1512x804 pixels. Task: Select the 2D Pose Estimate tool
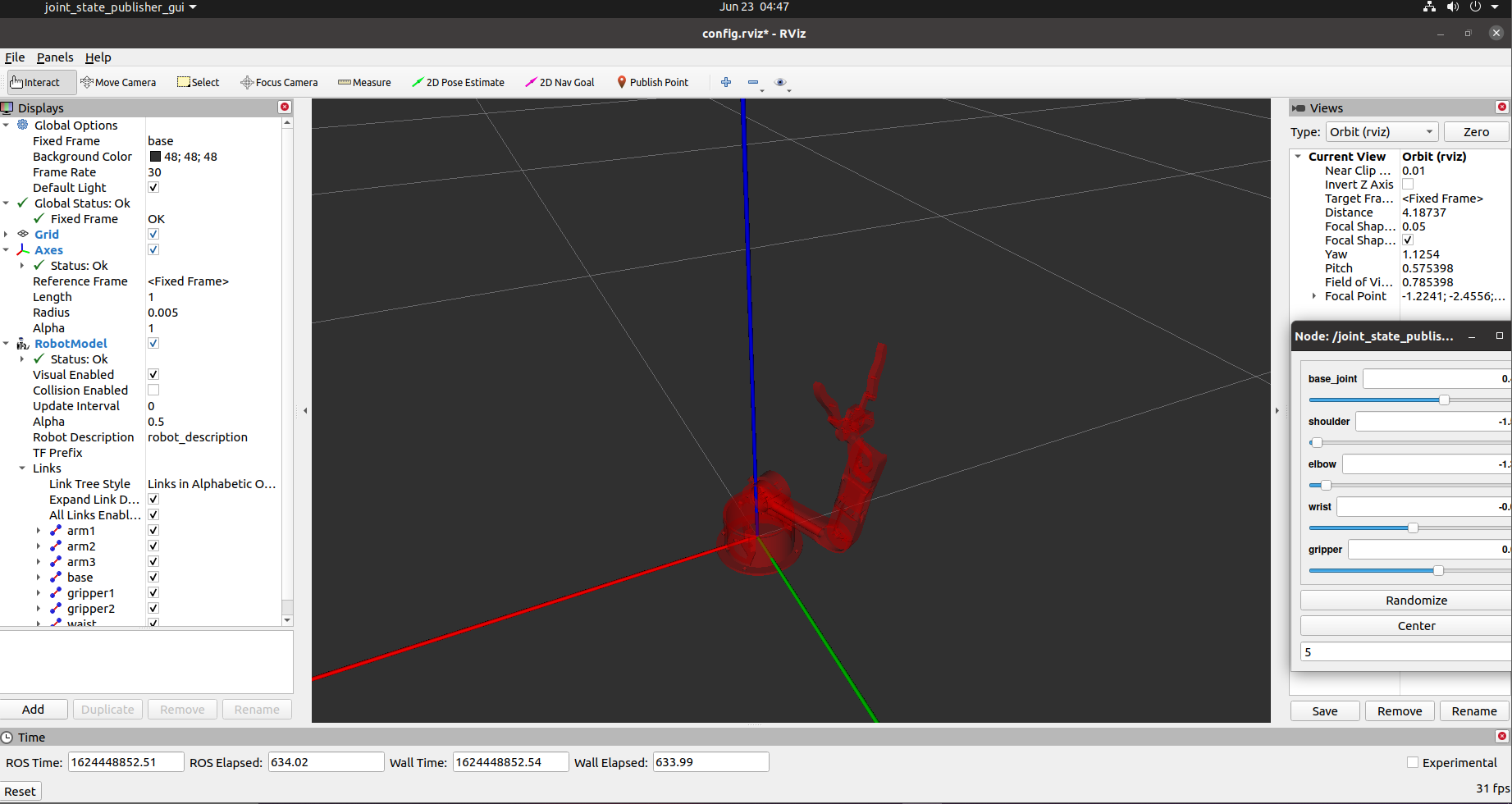[x=458, y=82]
